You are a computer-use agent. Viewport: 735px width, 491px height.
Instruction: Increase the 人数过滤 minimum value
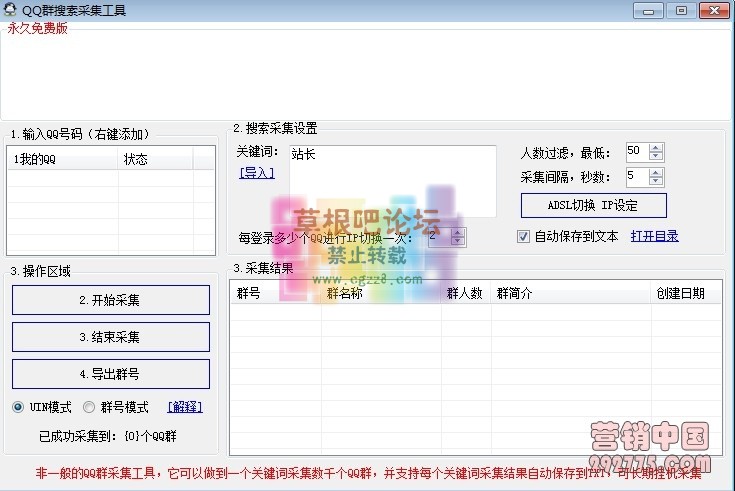click(x=656, y=147)
